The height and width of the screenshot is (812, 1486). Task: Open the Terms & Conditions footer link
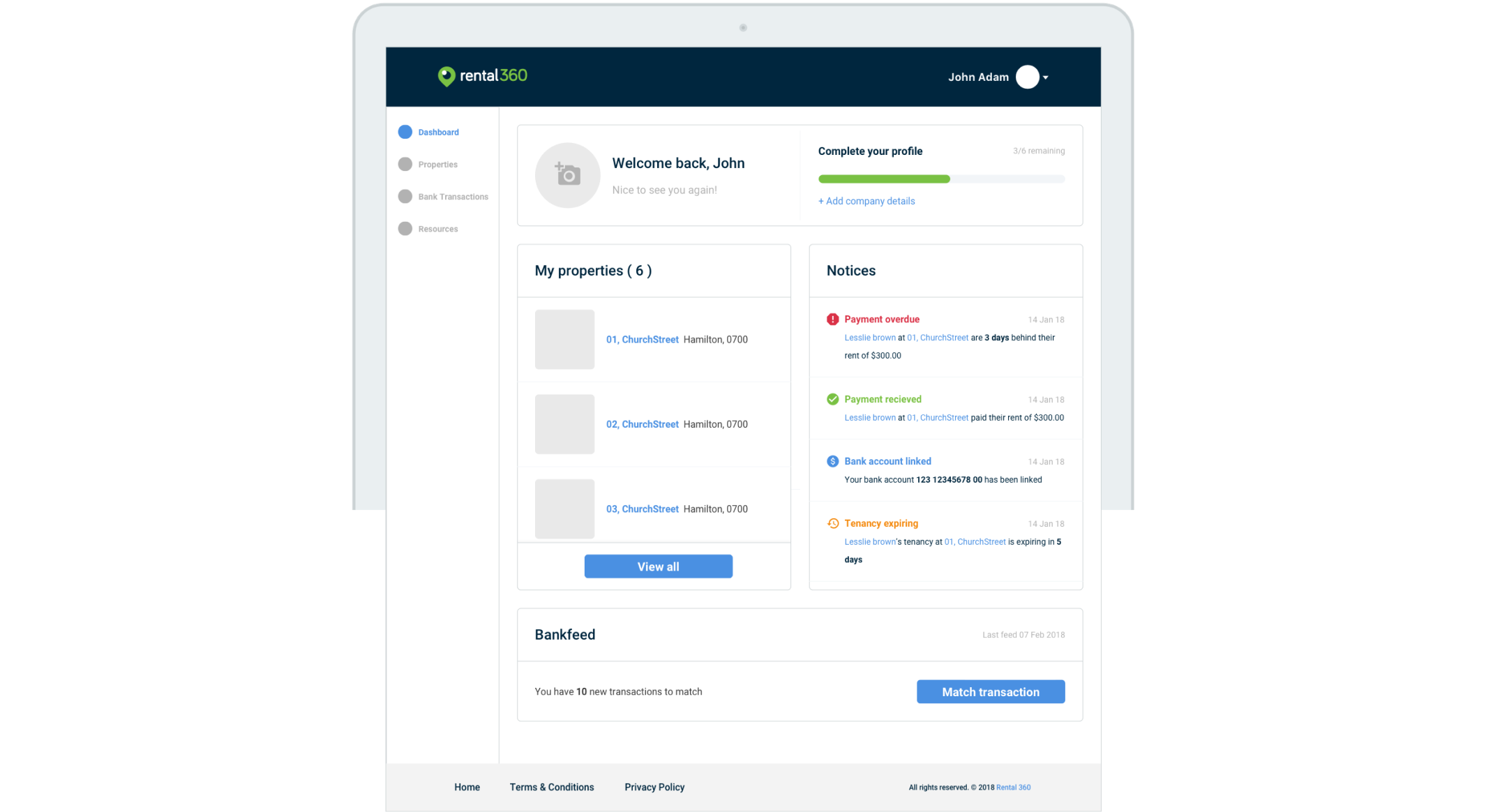click(x=551, y=787)
